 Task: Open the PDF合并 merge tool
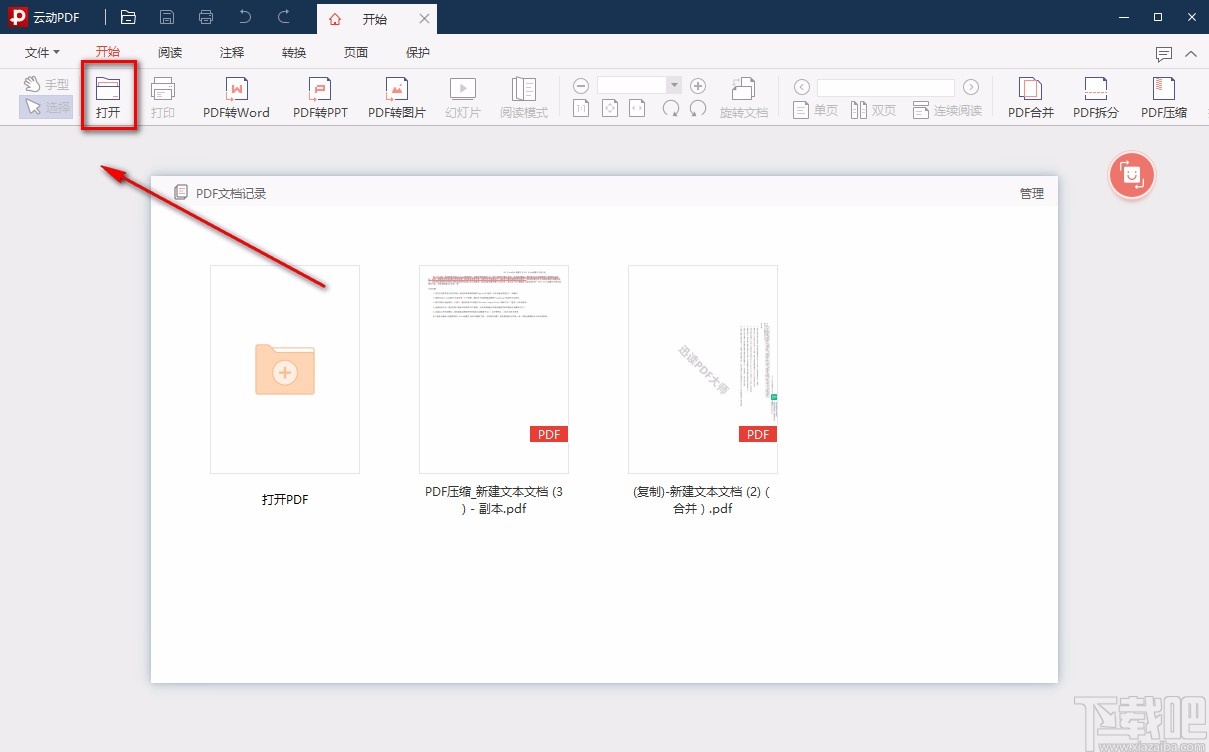click(x=1030, y=97)
